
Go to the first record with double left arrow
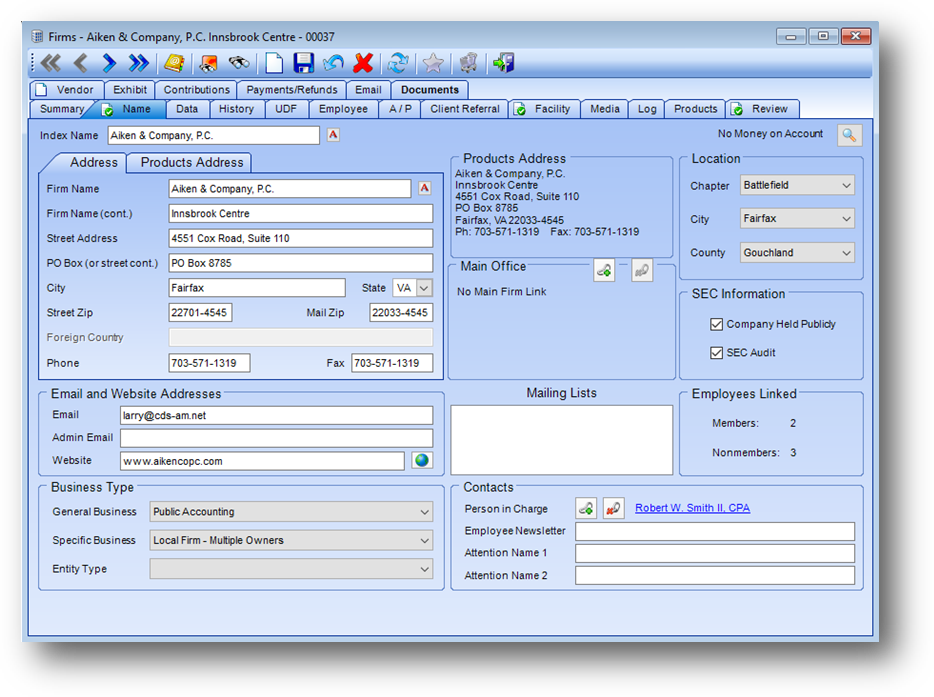click(x=51, y=63)
